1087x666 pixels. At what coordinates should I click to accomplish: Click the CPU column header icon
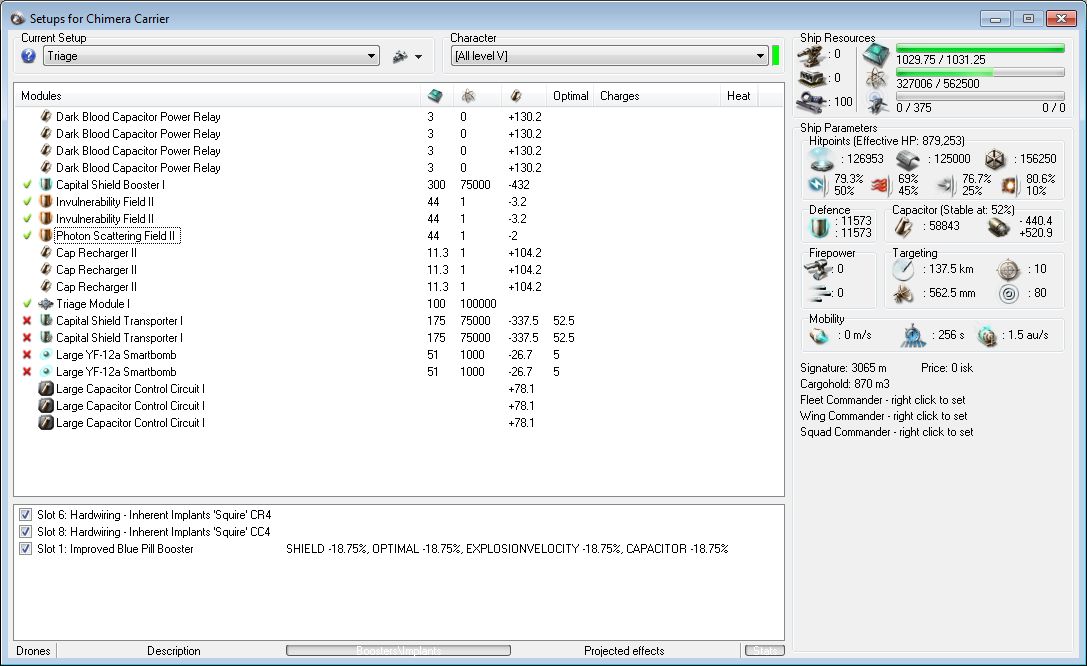(x=434, y=96)
